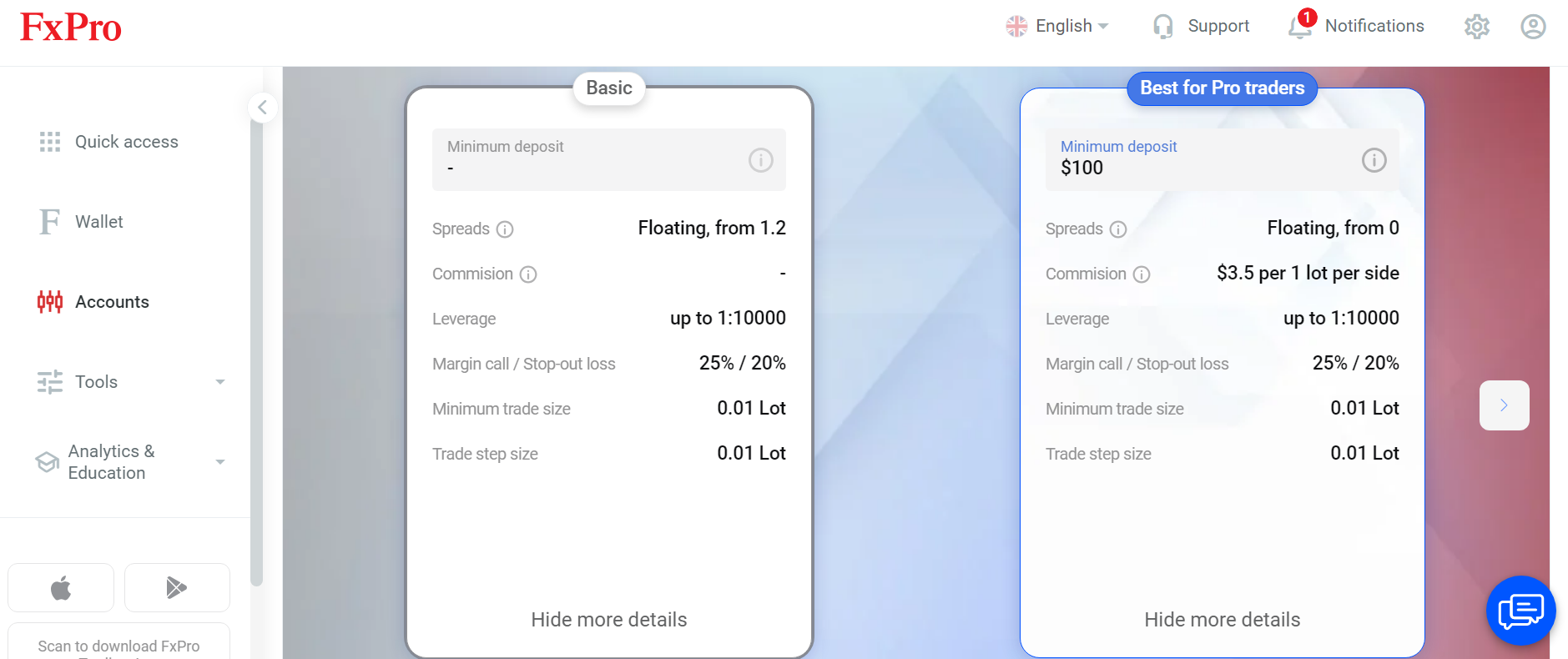
Task: Expand the Tools menu arrow
Action: (220, 382)
